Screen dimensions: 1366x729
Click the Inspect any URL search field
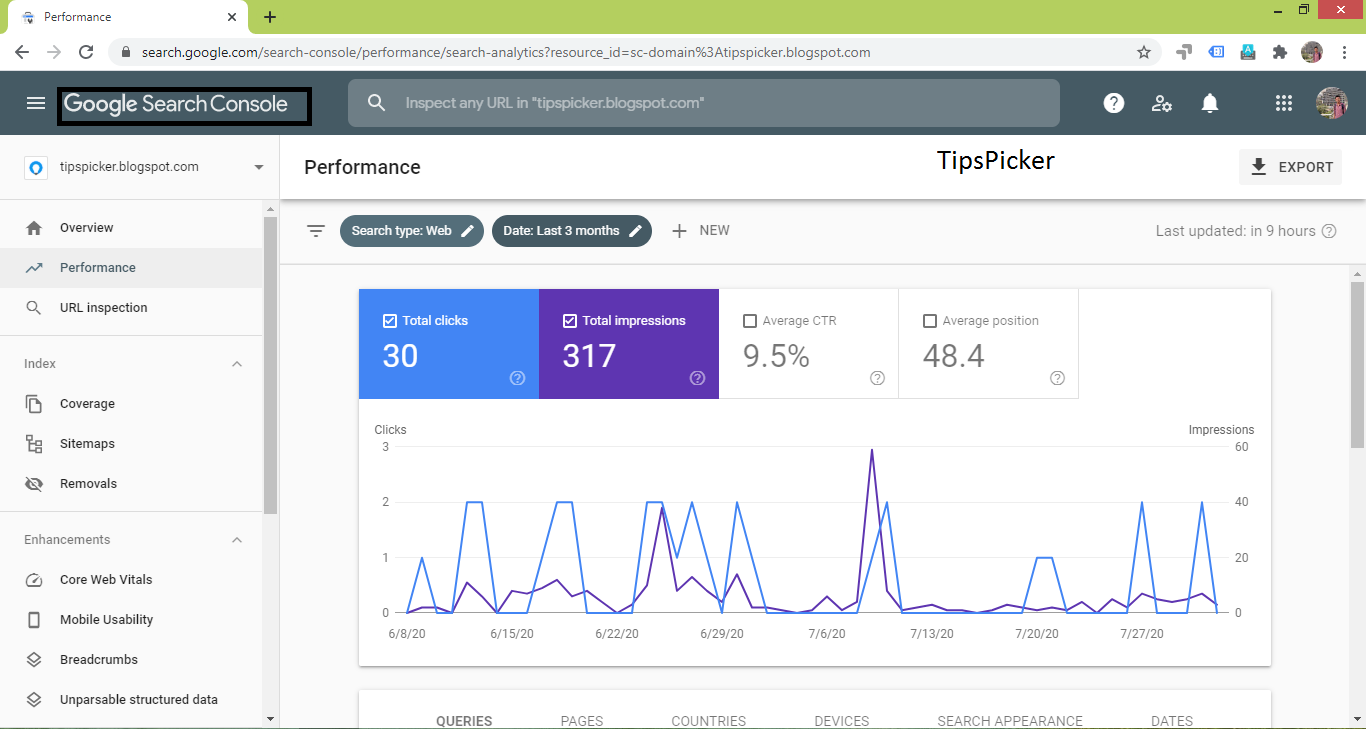tap(704, 103)
